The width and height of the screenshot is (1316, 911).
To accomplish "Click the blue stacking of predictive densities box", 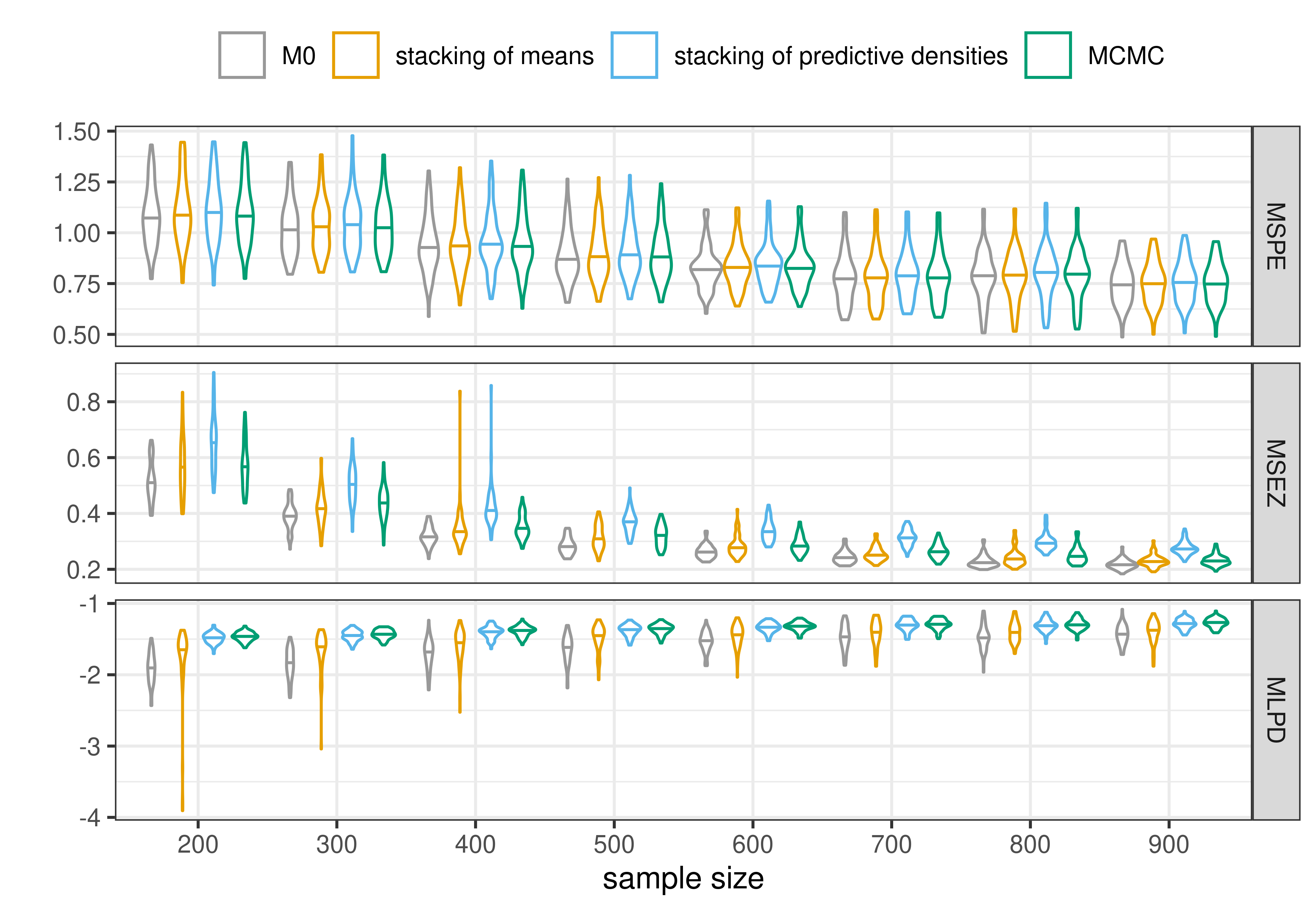I will (x=634, y=55).
